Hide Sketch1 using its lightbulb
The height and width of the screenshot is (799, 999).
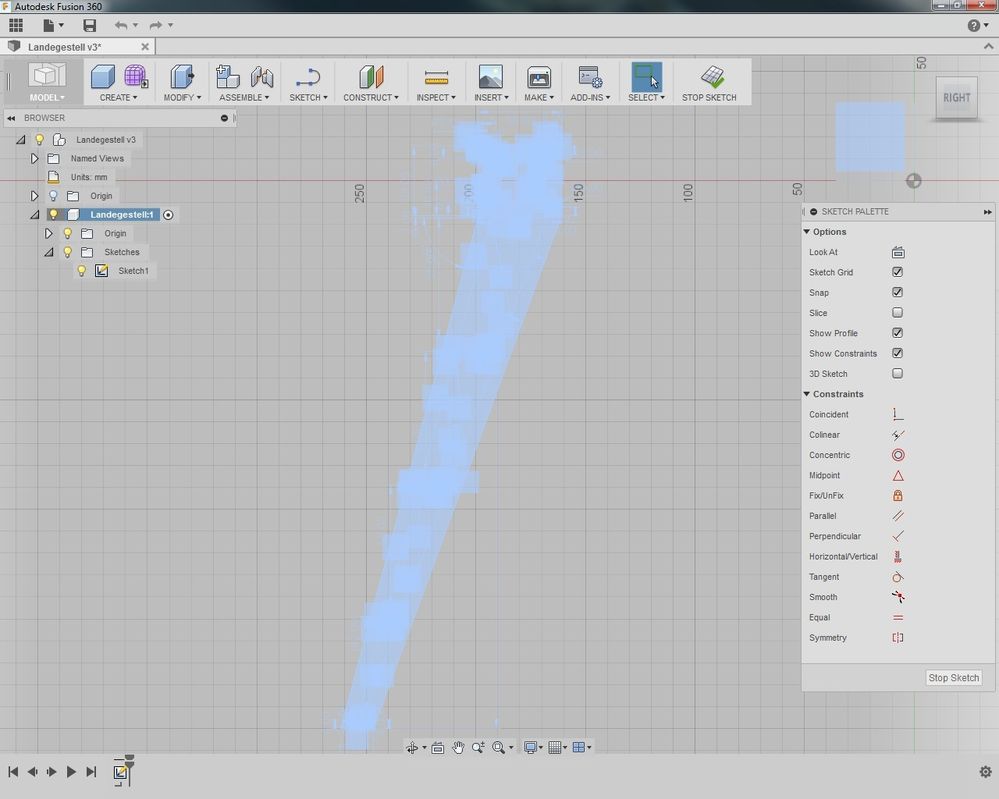(82, 271)
